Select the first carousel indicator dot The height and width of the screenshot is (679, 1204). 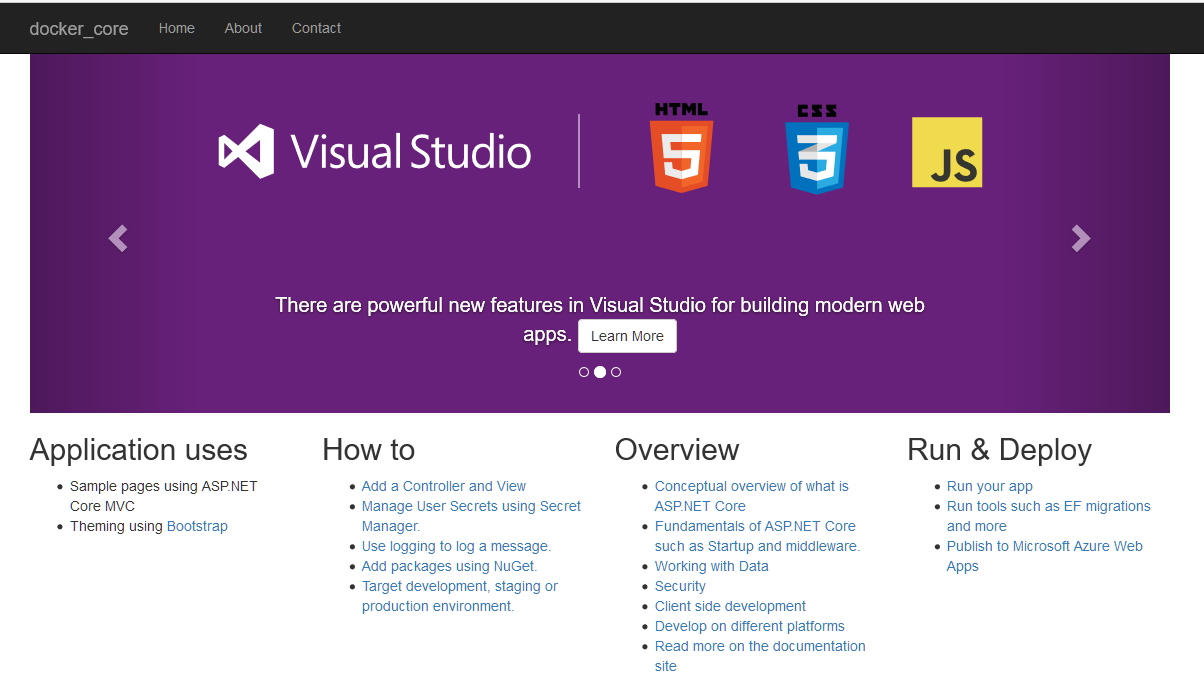coord(584,372)
